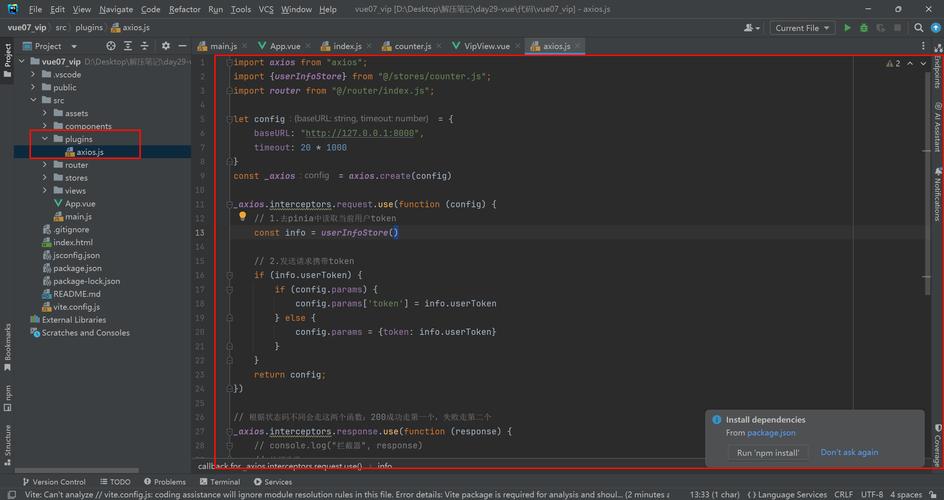Image resolution: width=944 pixels, height=500 pixels.
Task: Click the UTF-8 encoding in status bar
Action: click(x=871, y=494)
